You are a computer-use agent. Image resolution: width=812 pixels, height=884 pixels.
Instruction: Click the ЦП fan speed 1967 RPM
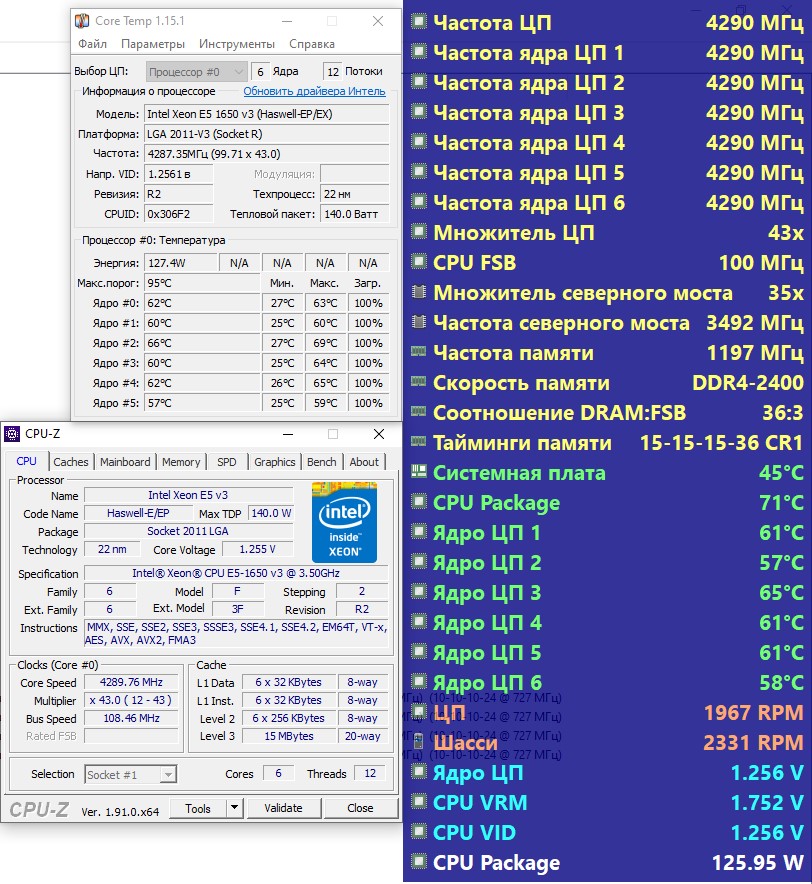754,713
